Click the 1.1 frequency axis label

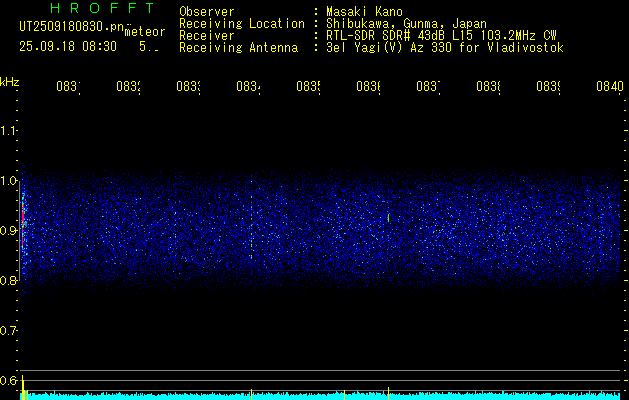[x=9, y=131]
